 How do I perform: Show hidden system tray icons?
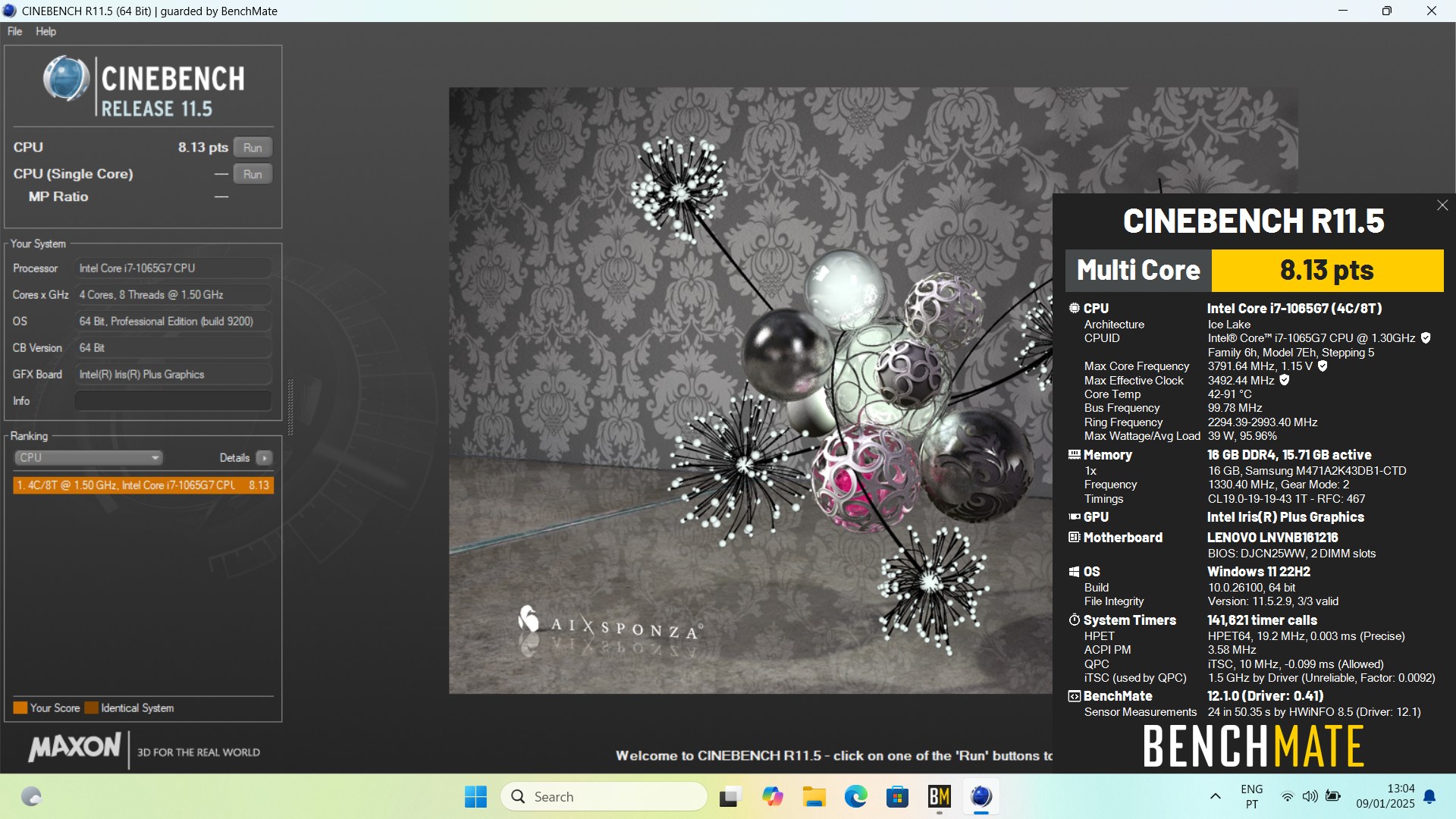coord(1215,796)
